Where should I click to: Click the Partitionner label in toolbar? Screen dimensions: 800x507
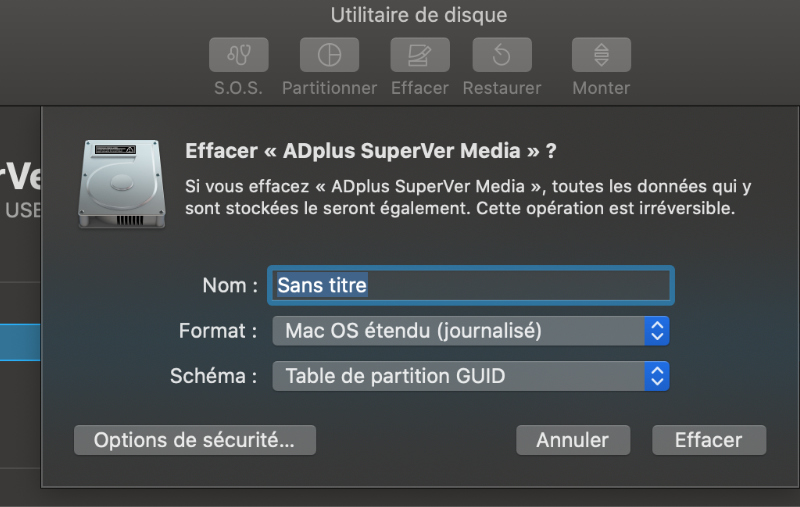click(330, 88)
